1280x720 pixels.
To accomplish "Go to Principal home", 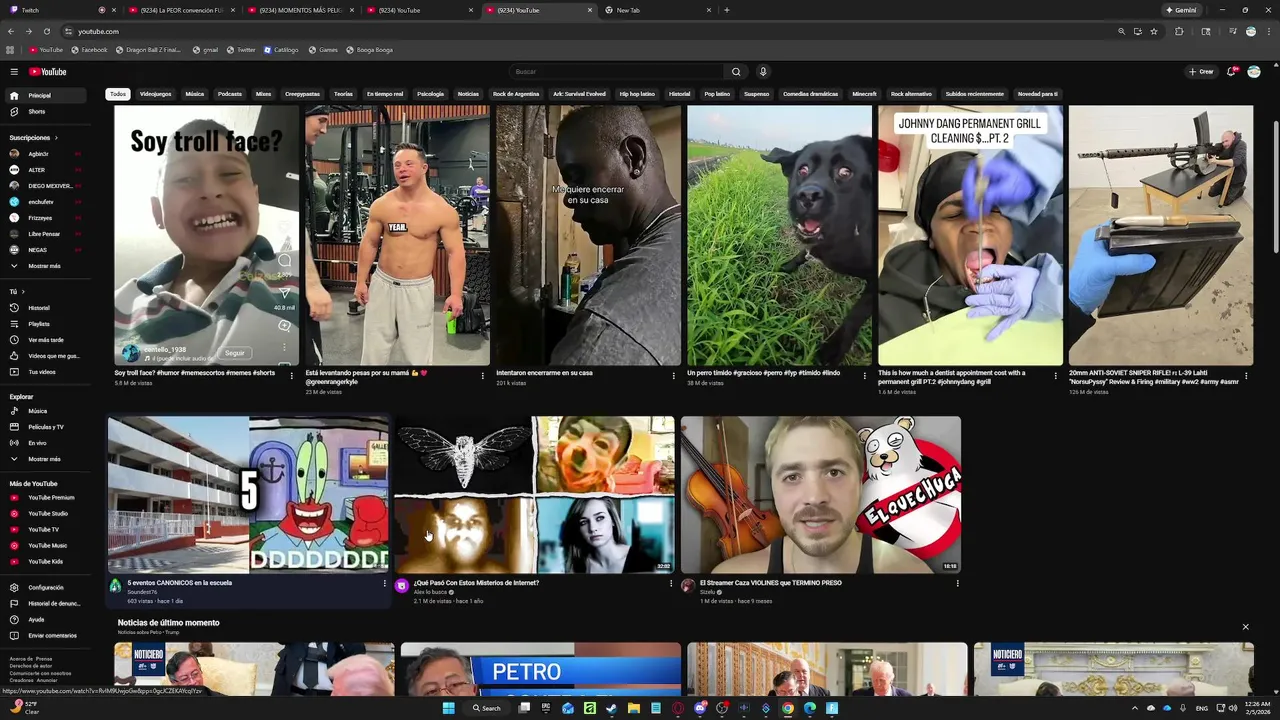I will coord(45,96).
